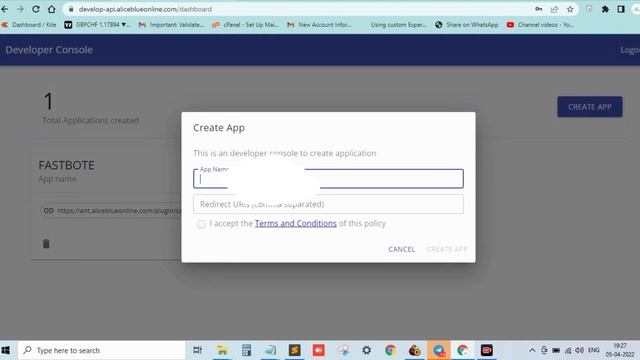Click the battery tray icon

pyautogui.click(x=556, y=351)
